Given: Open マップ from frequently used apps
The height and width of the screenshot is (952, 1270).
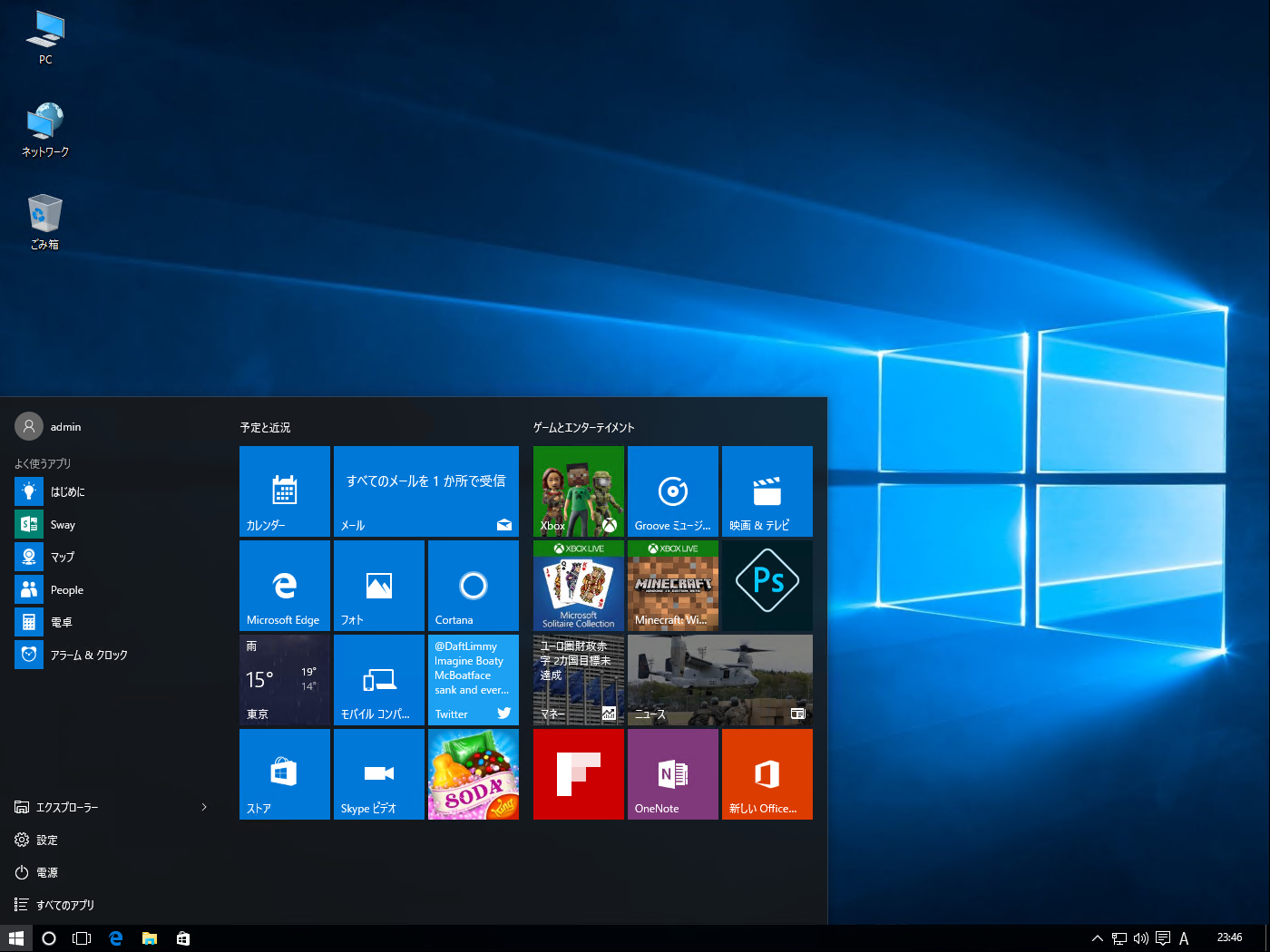Looking at the screenshot, I should (x=62, y=557).
